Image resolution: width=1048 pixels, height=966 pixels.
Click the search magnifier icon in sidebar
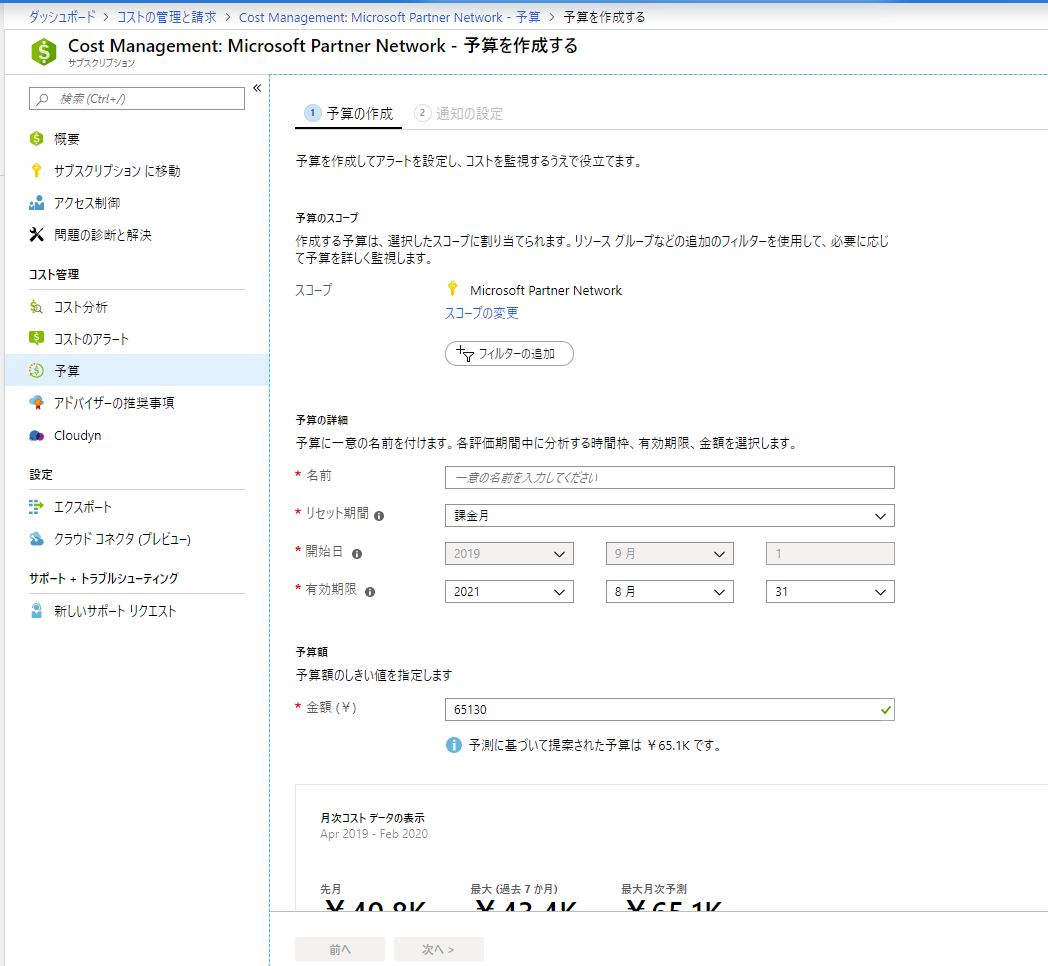coord(43,99)
